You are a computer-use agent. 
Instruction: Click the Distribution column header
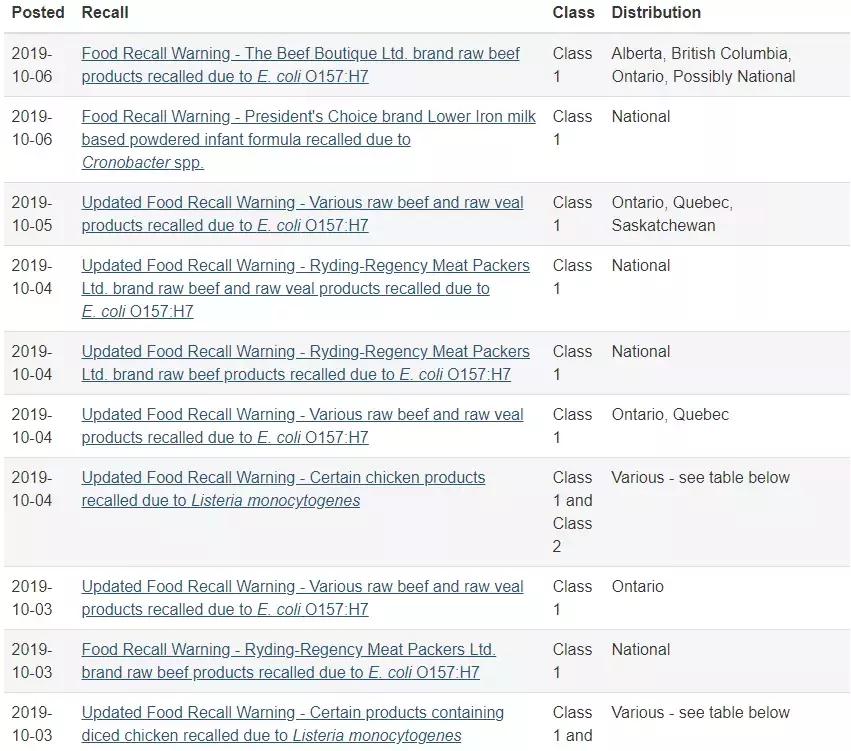pos(656,13)
